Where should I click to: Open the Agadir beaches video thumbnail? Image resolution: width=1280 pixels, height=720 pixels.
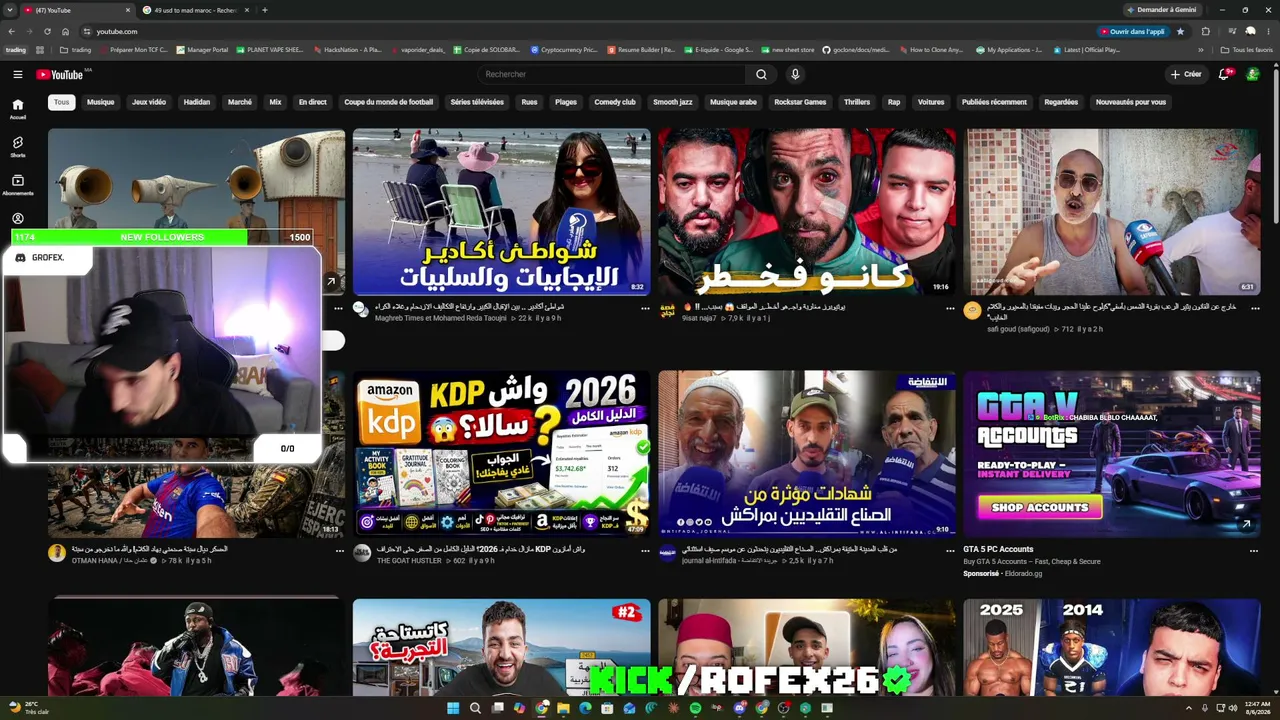(x=501, y=211)
